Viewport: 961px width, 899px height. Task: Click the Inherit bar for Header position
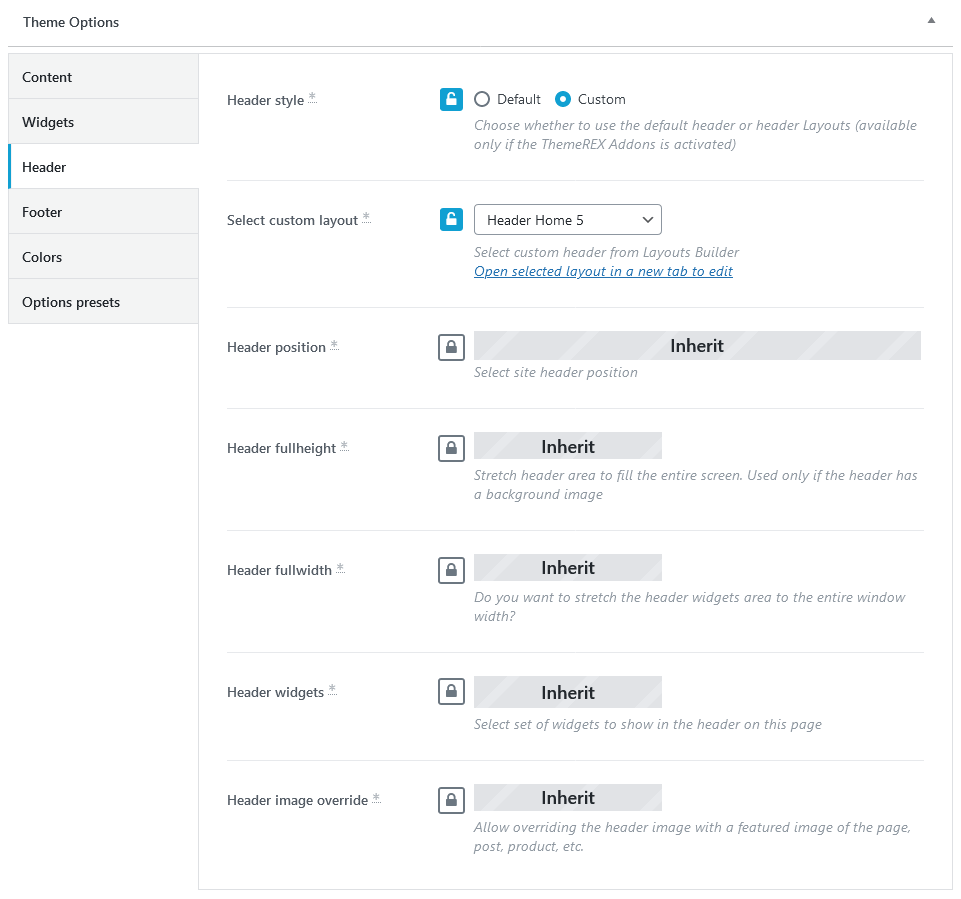click(x=697, y=346)
